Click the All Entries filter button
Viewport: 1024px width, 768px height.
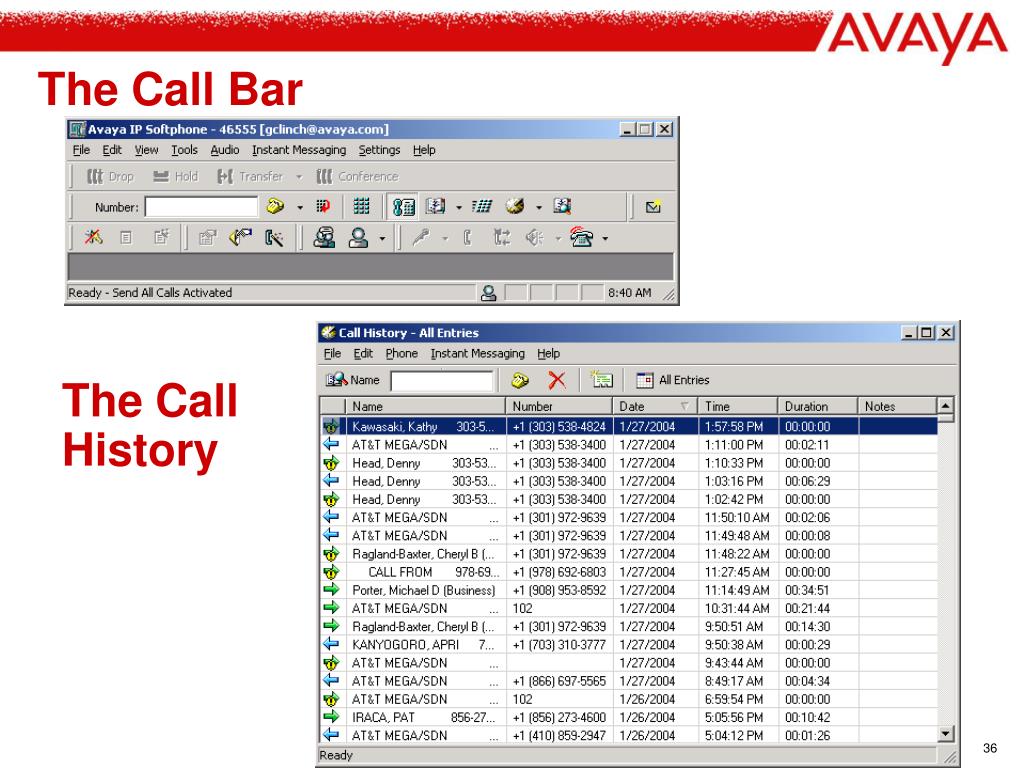click(673, 380)
